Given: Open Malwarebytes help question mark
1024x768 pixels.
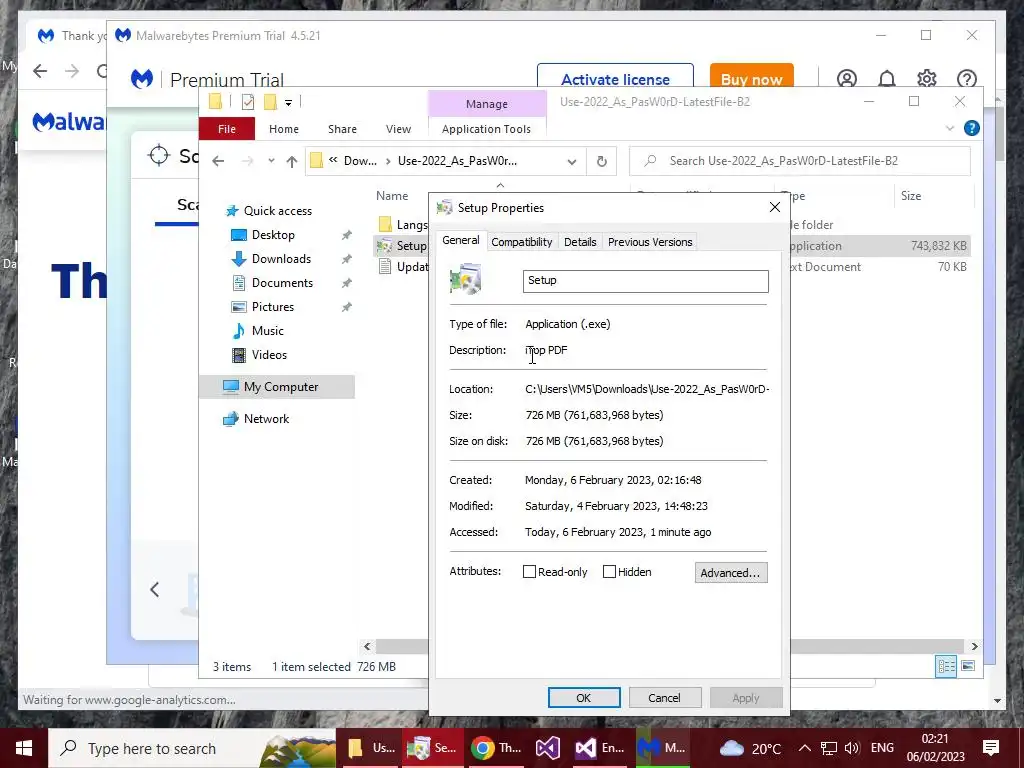Looking at the screenshot, I should pyautogui.click(x=967, y=79).
